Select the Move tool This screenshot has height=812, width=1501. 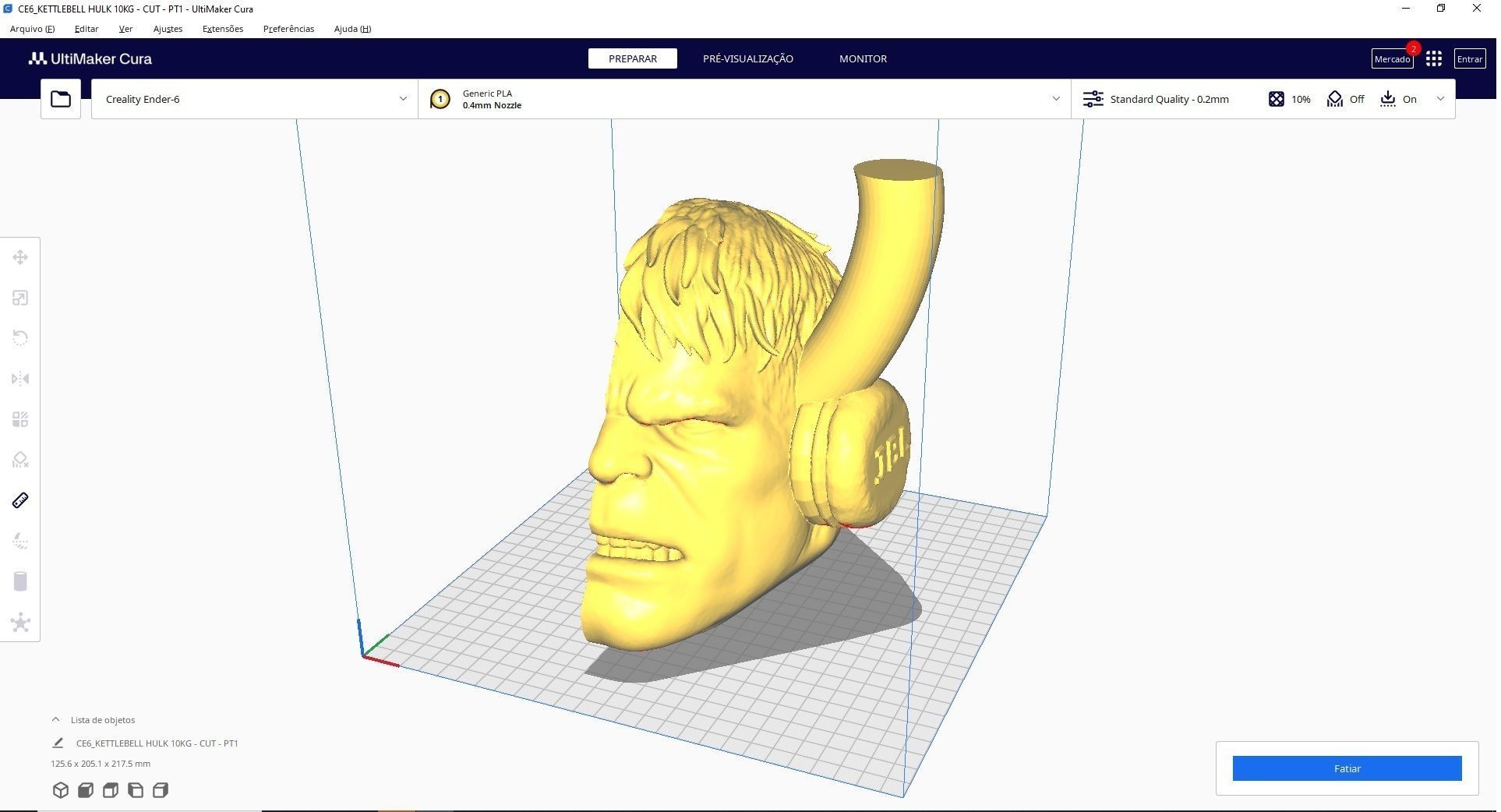coord(20,257)
